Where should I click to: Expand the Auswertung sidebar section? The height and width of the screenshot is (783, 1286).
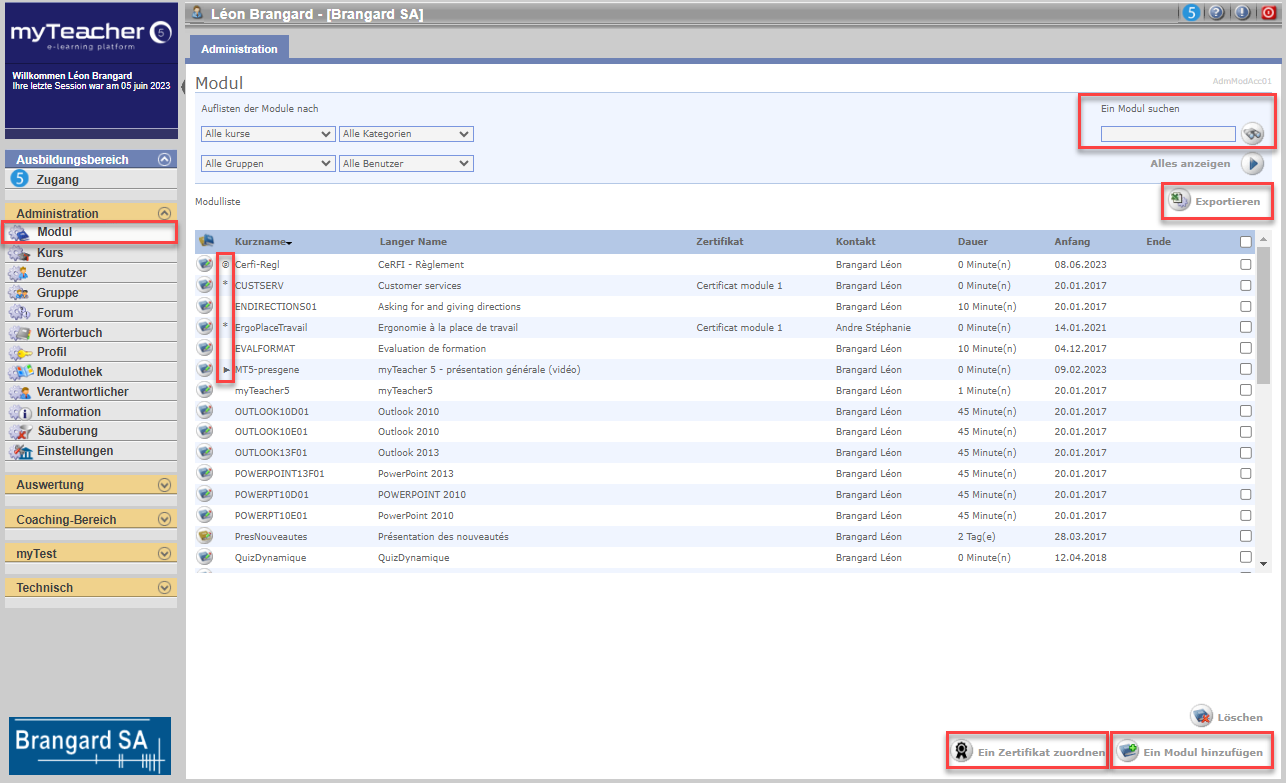[x=165, y=485]
